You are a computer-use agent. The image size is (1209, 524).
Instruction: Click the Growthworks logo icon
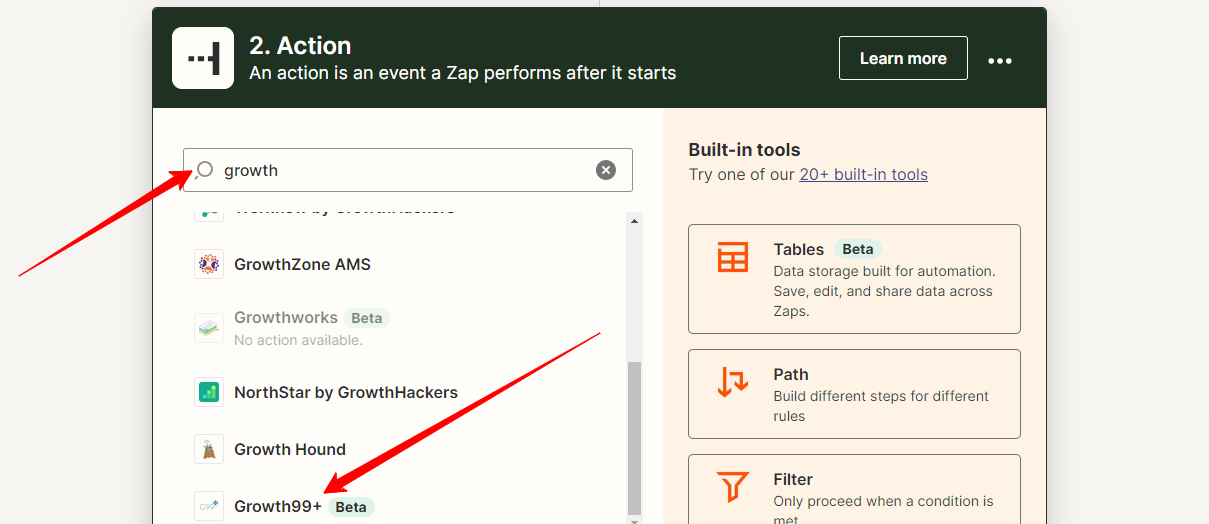coord(209,327)
